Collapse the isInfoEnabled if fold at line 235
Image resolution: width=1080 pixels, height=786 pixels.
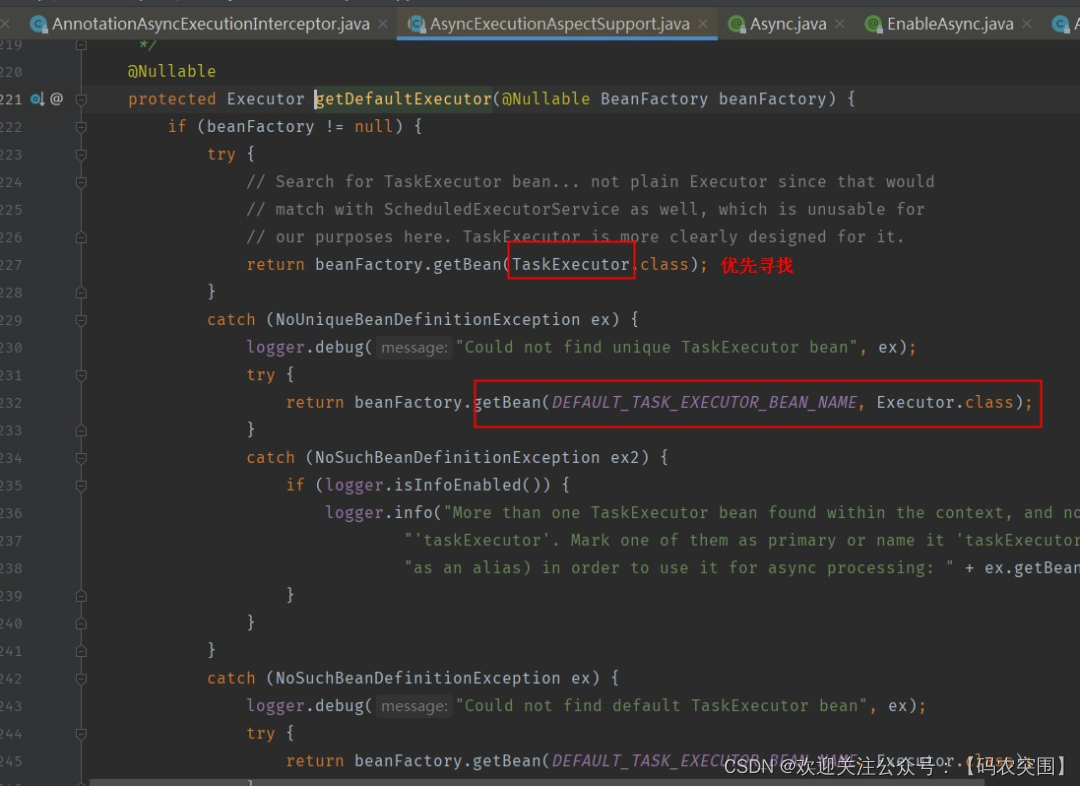point(81,485)
